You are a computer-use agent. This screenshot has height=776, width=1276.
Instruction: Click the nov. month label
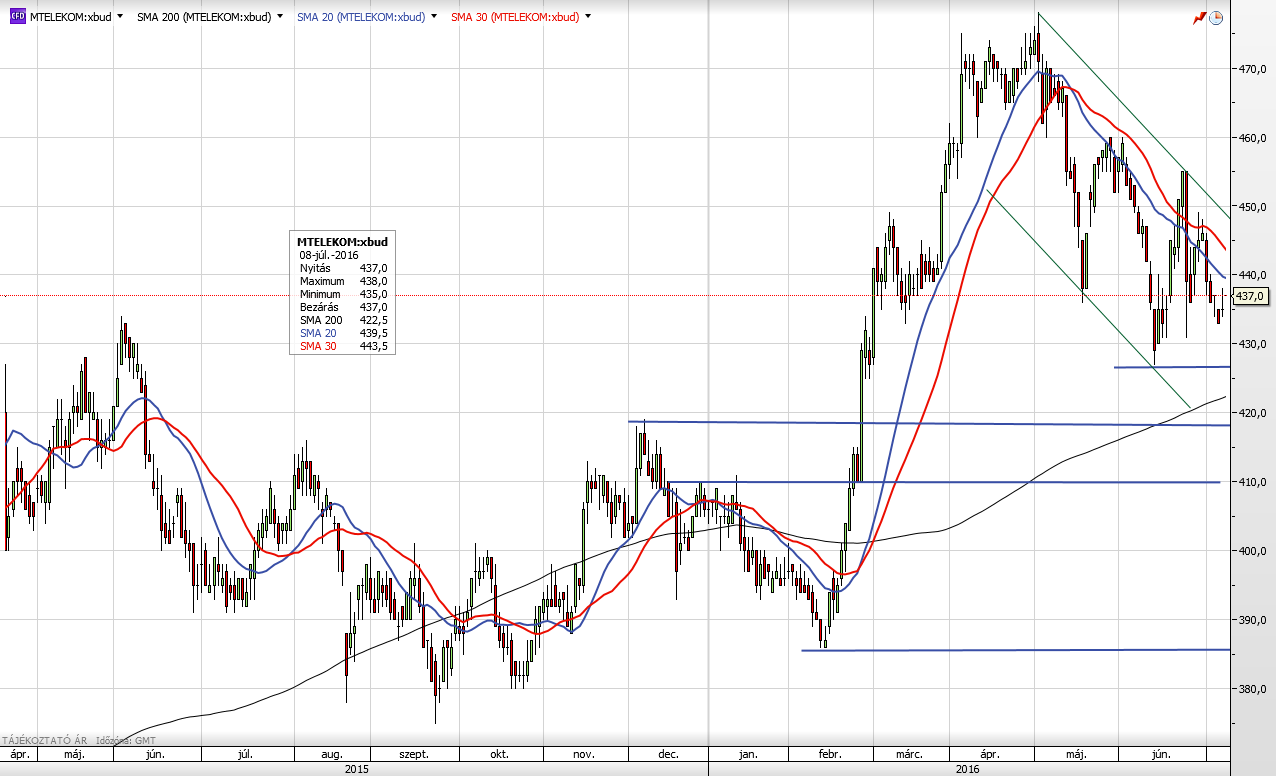585,755
